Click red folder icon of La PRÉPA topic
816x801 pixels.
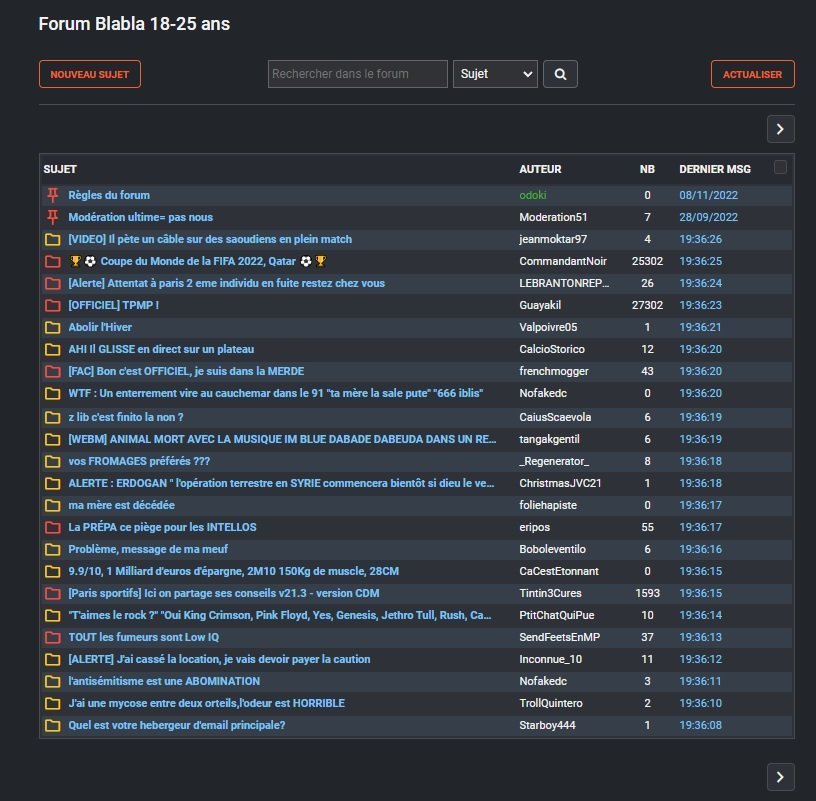[x=53, y=527]
